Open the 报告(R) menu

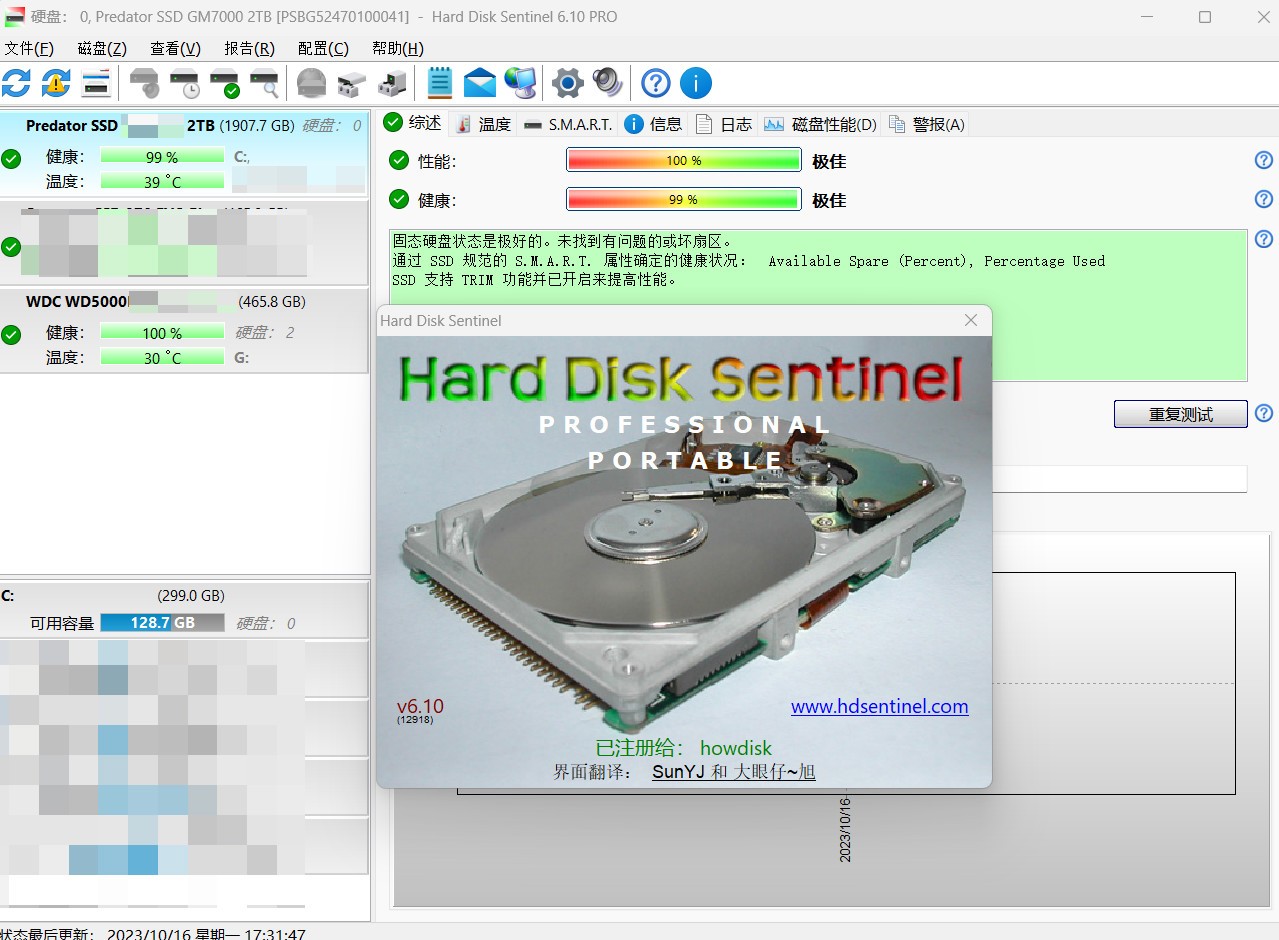point(249,48)
